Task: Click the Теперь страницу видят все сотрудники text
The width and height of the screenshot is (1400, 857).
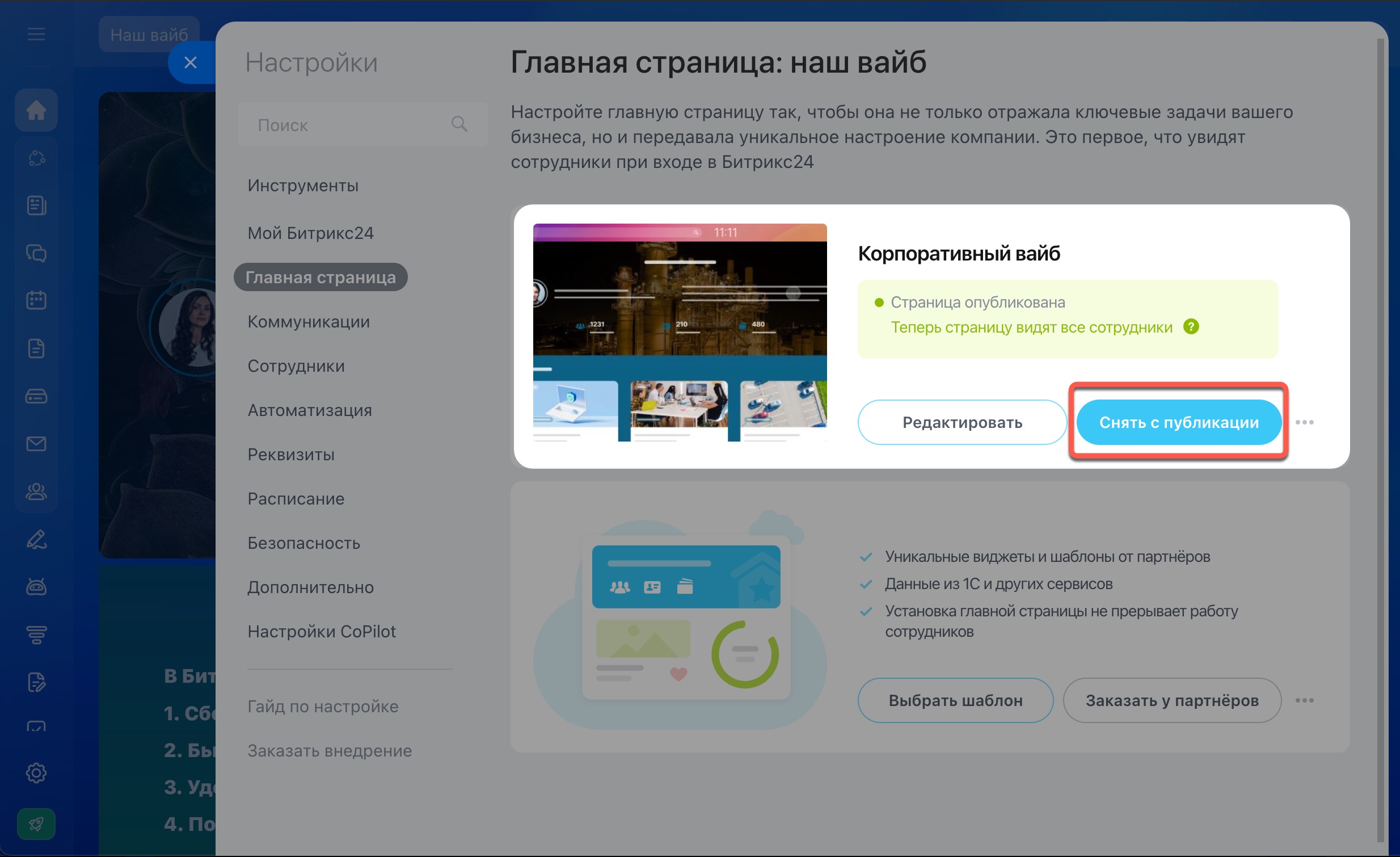Action: point(1031,327)
